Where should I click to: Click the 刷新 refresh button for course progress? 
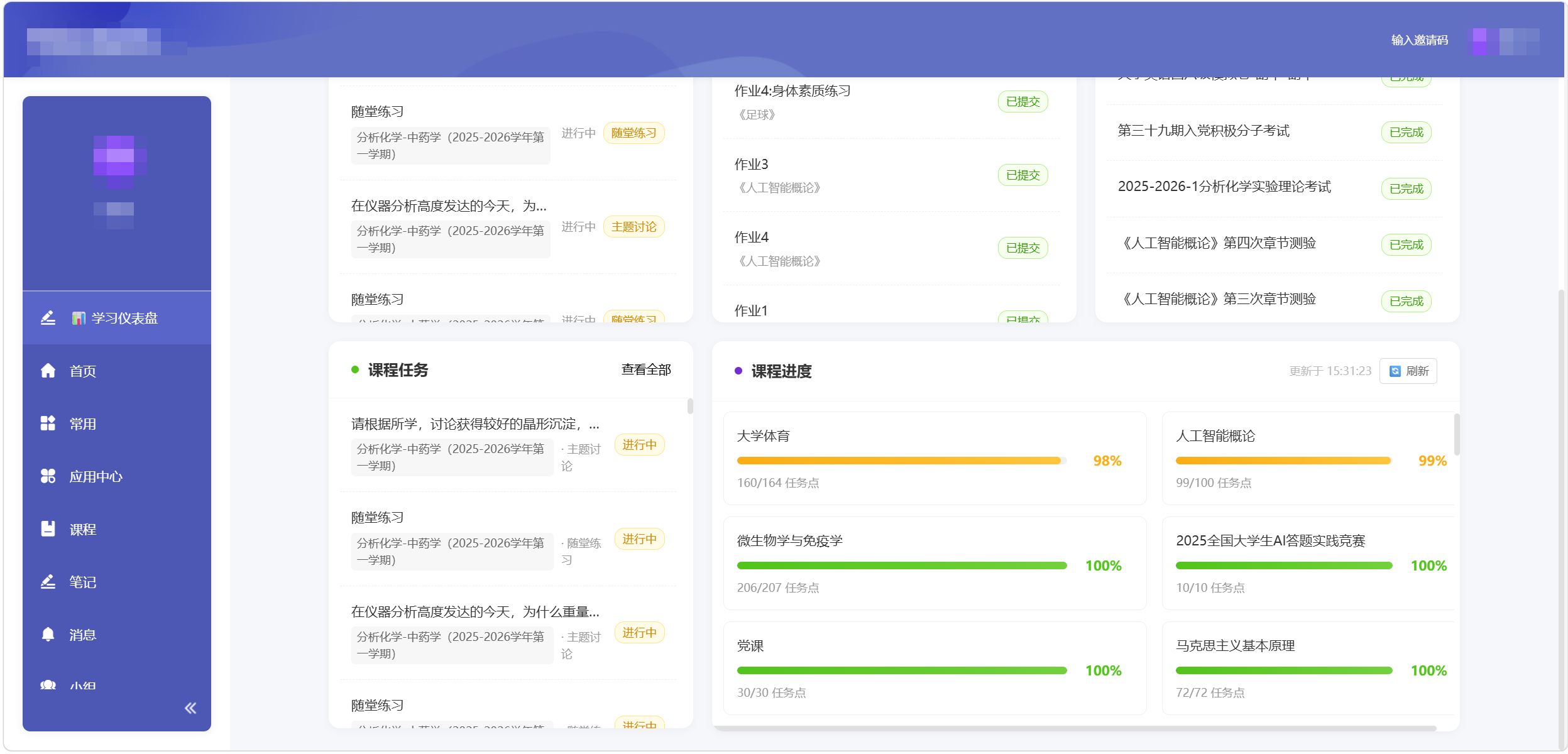pos(1408,371)
